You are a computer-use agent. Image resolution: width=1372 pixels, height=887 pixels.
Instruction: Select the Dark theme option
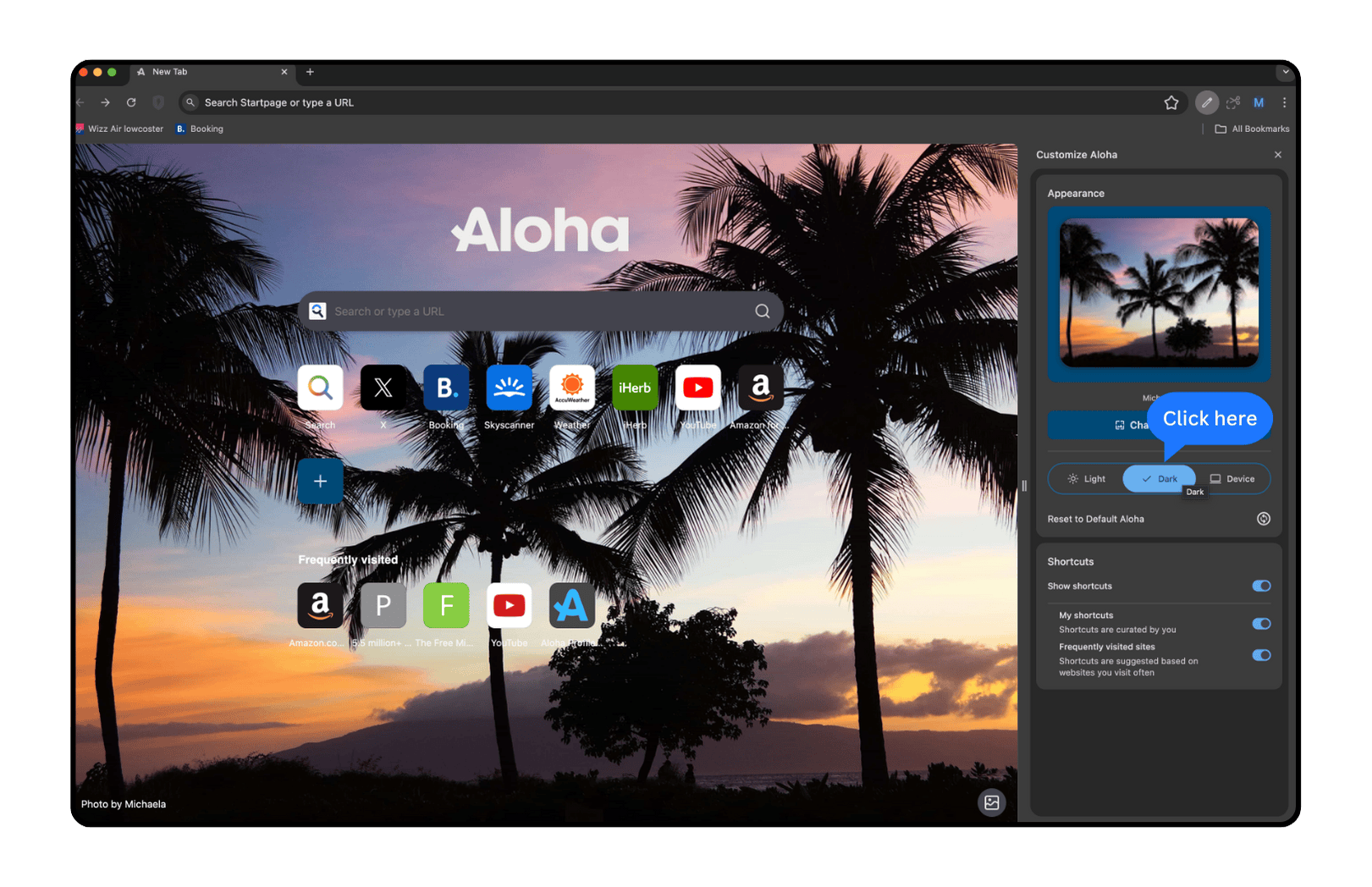pyautogui.click(x=1159, y=479)
